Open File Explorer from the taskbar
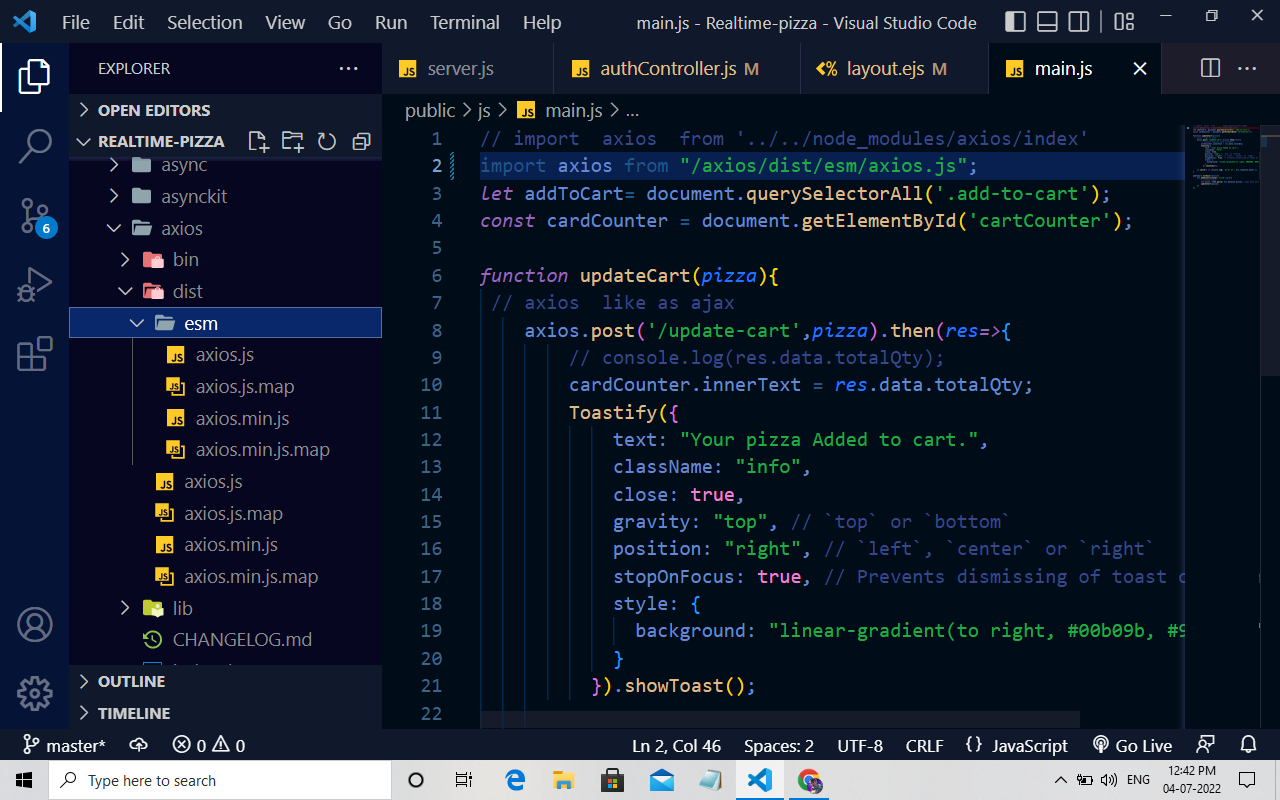Image resolution: width=1280 pixels, height=800 pixels. pos(564,780)
